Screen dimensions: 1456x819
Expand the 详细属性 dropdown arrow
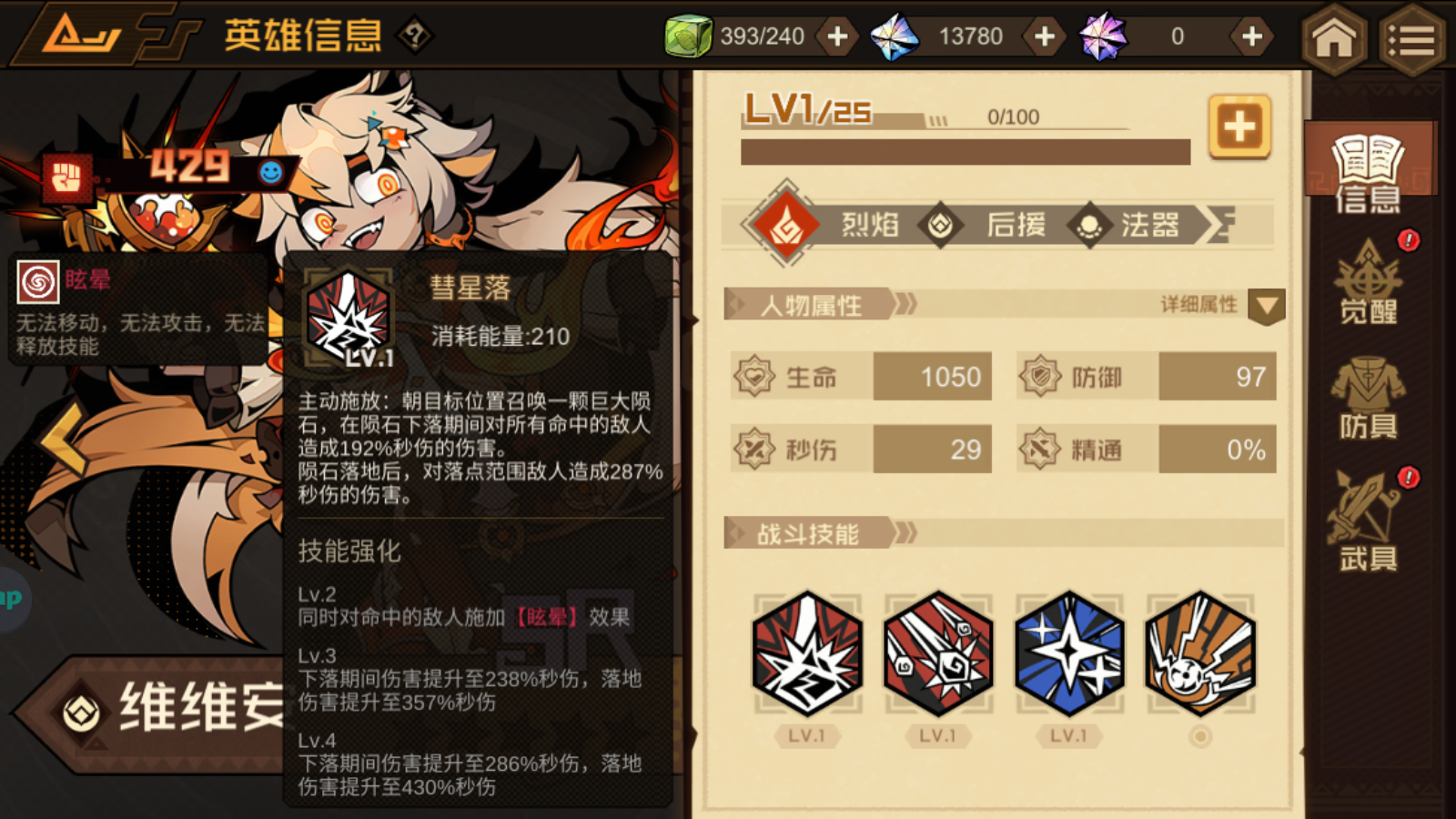coord(1267,306)
